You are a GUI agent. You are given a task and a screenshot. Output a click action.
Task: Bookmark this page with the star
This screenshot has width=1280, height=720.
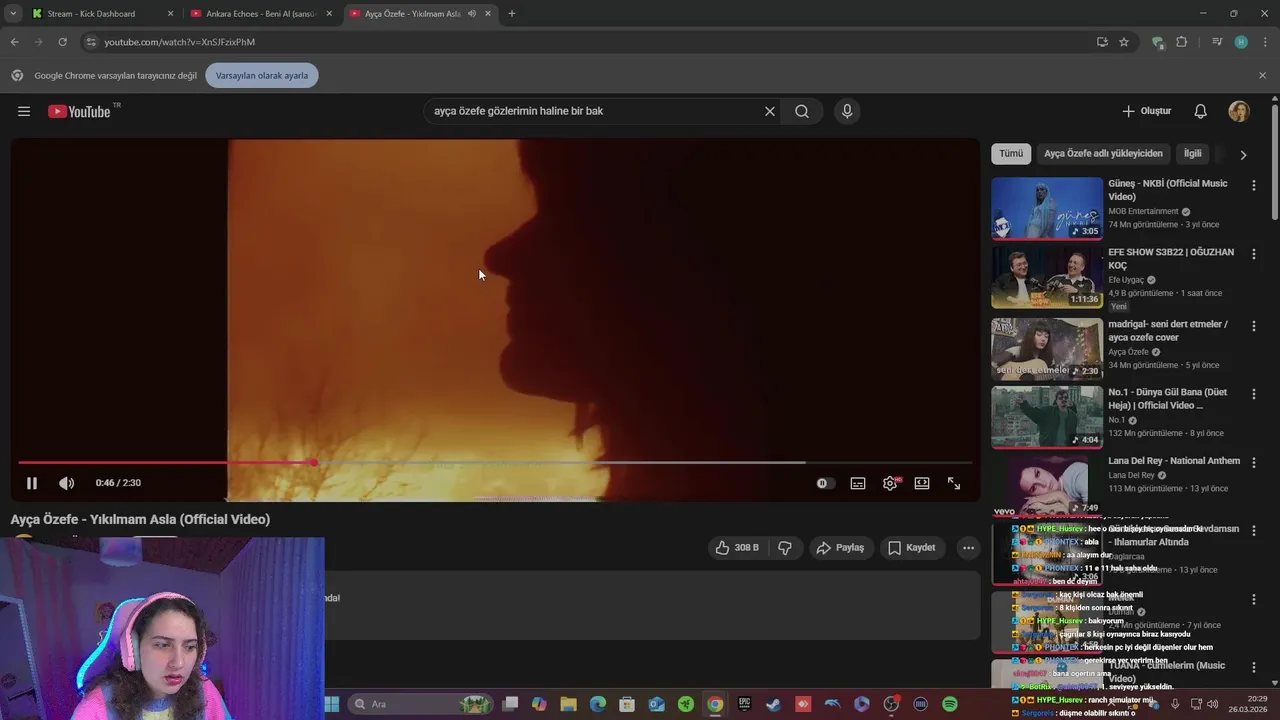1124,42
